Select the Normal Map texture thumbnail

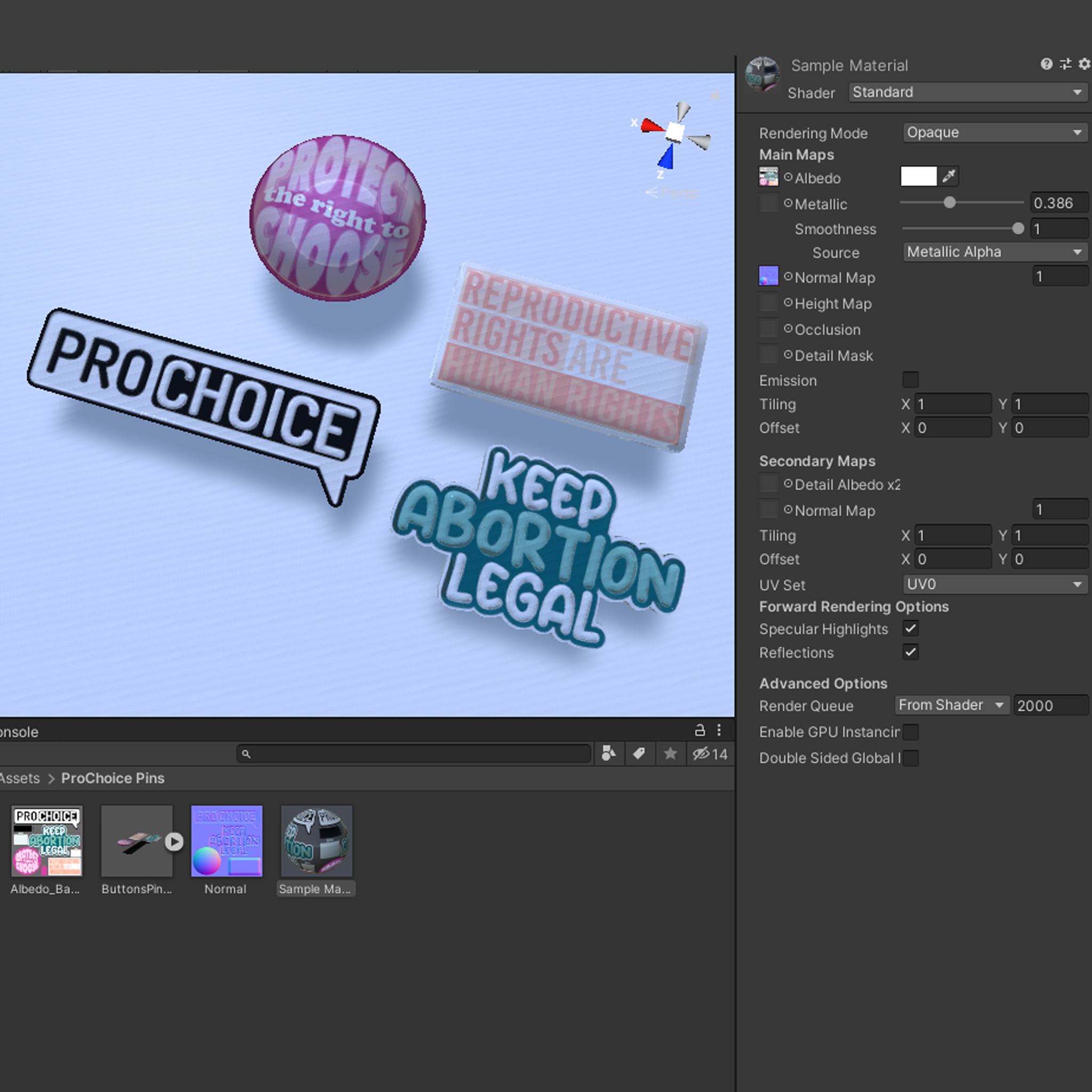click(768, 276)
